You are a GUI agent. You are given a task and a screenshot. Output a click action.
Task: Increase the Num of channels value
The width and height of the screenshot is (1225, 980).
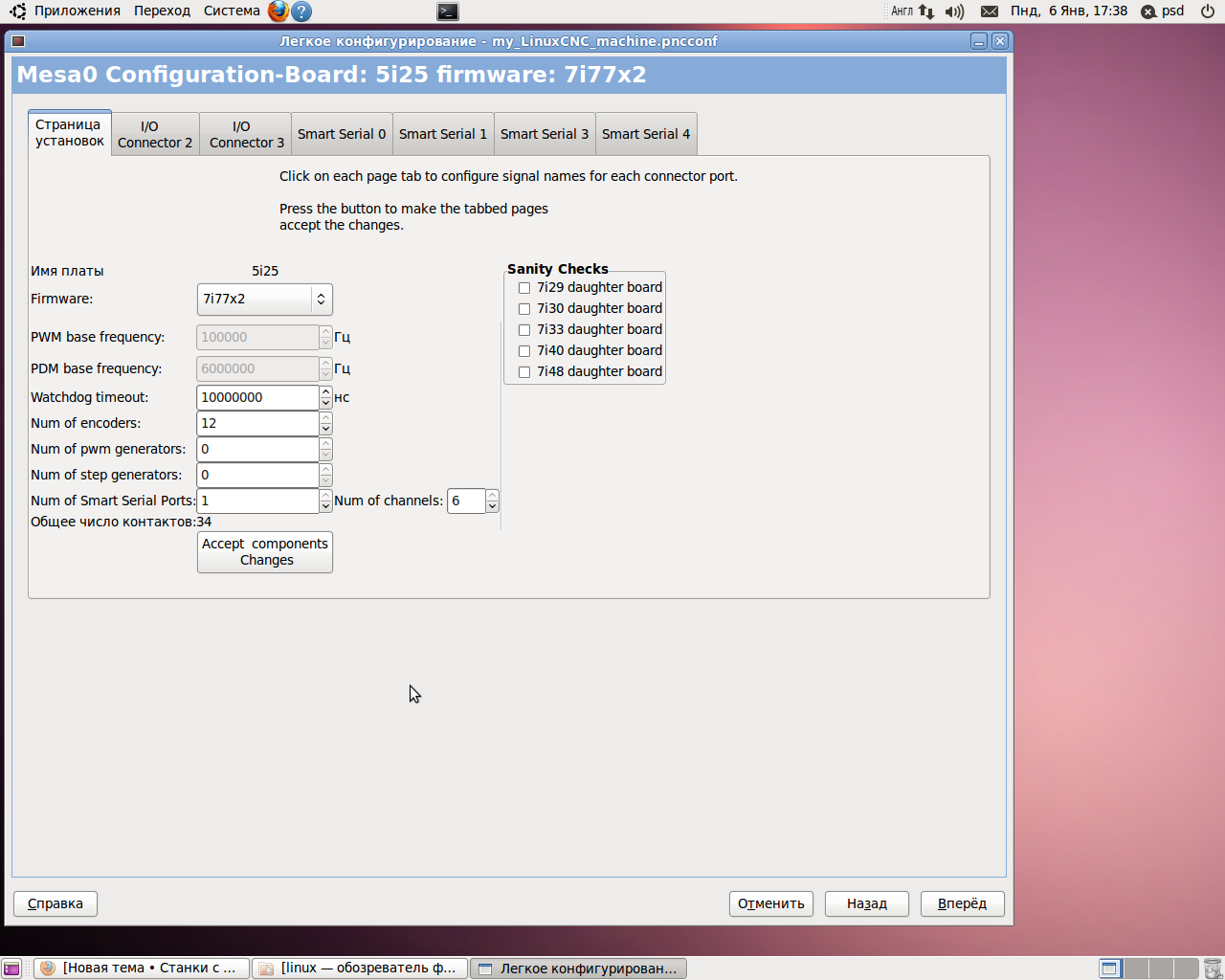[x=492, y=495]
